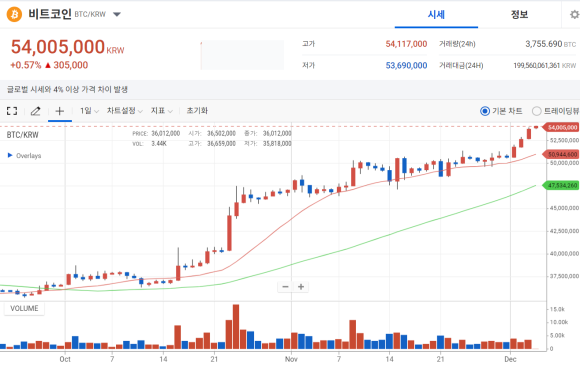580x367 pixels.
Task: Select the pencil drawing tool
Action: point(36,111)
